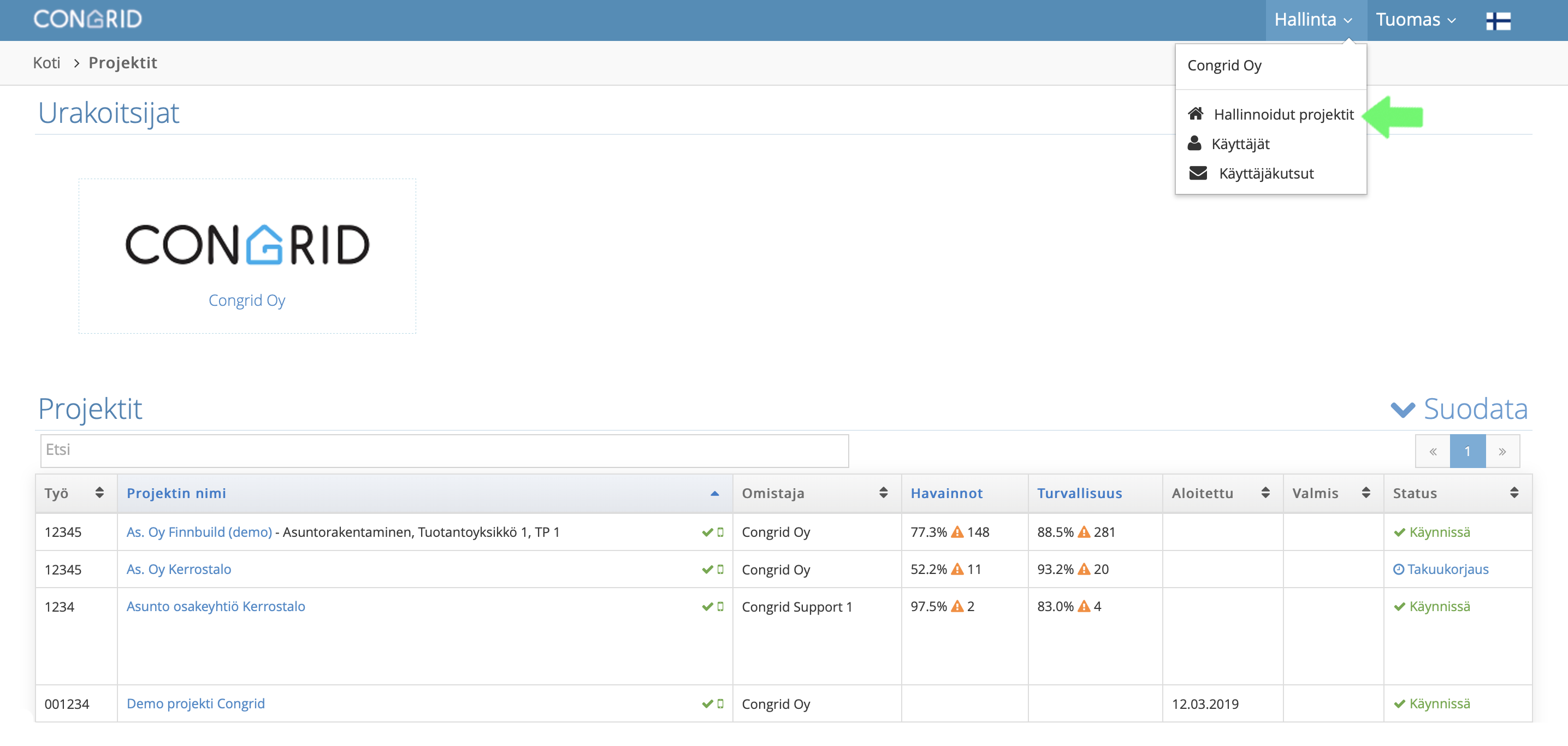Viewport: 1568px width, 746px height.
Task: Toggle sort order on Projektin nimi column
Action: [x=714, y=493]
